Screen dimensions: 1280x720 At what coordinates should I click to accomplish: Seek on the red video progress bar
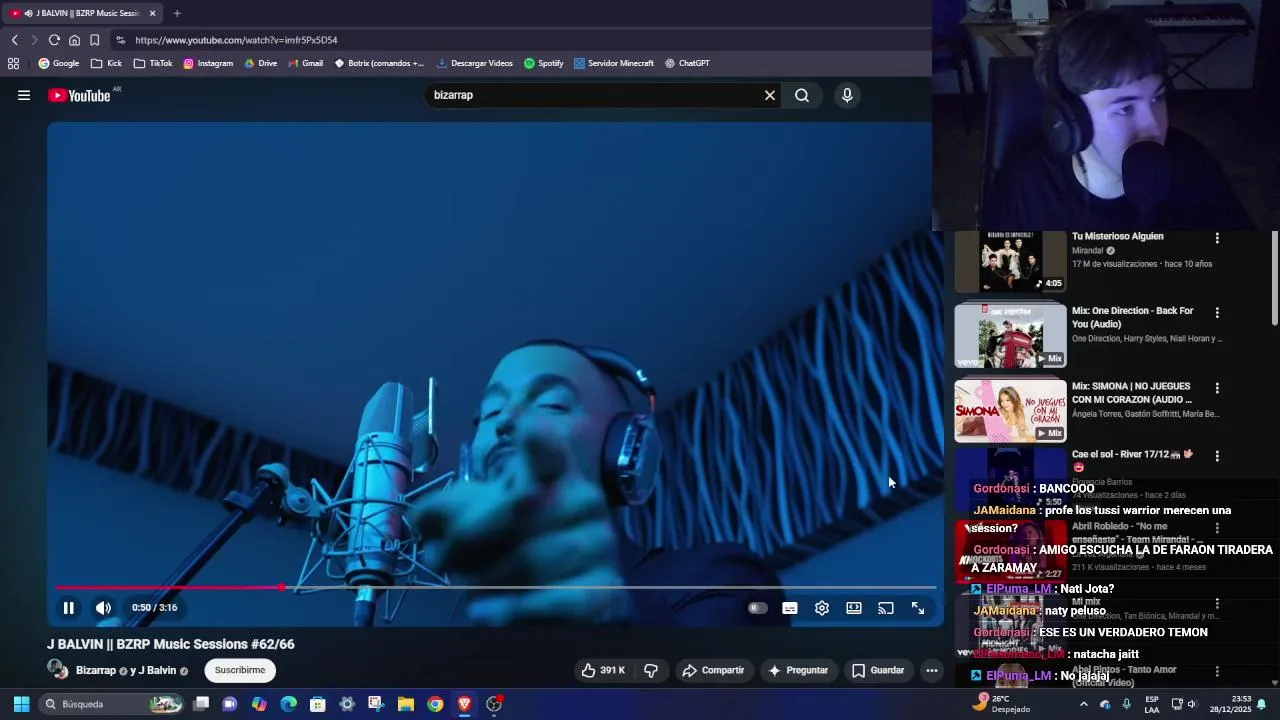pyautogui.click(x=495, y=588)
